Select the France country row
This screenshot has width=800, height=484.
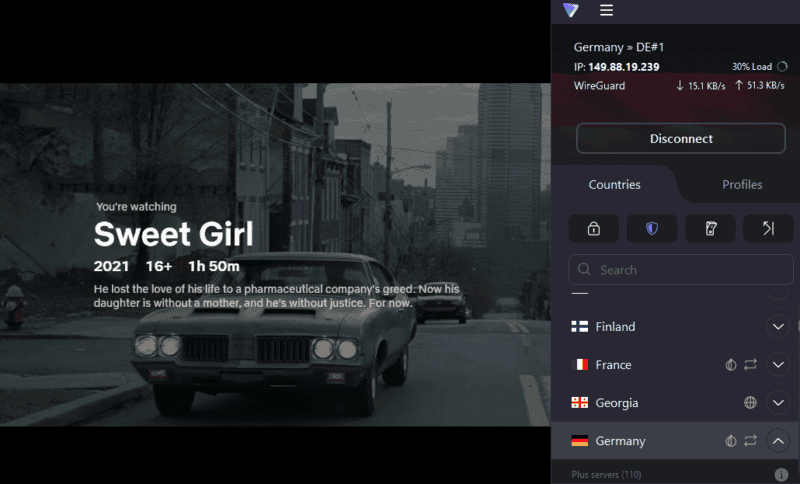tap(676, 365)
